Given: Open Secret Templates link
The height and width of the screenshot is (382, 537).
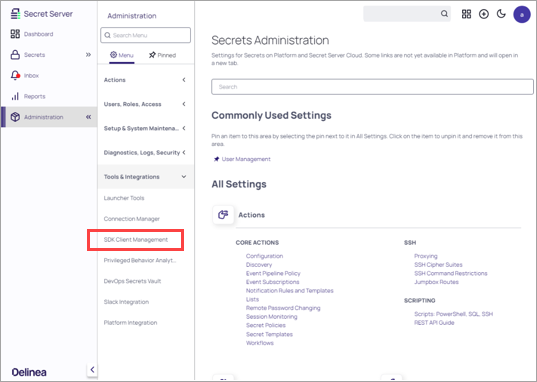Looking at the screenshot, I should 269,334.
